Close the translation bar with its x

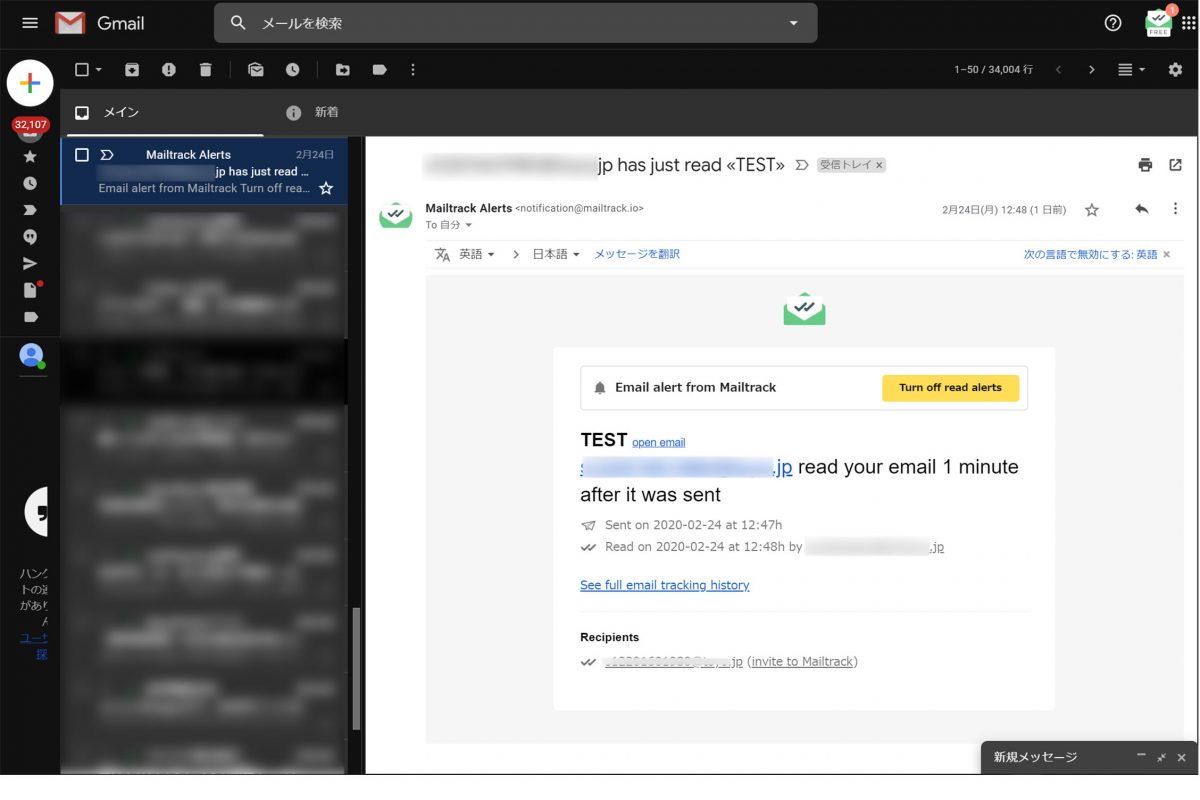[x=1167, y=255]
